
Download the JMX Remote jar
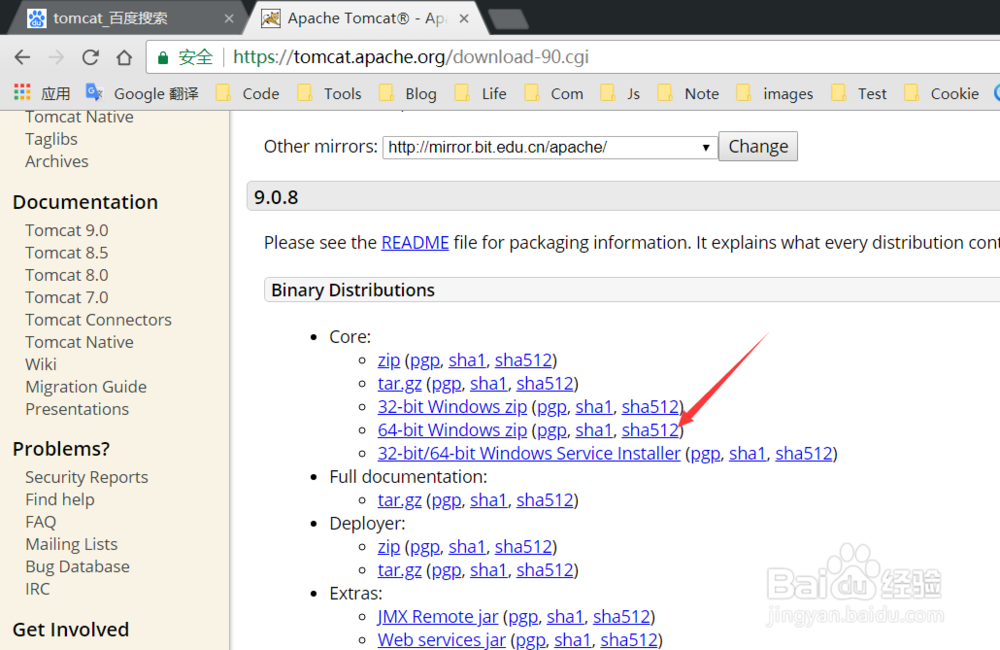click(x=438, y=617)
